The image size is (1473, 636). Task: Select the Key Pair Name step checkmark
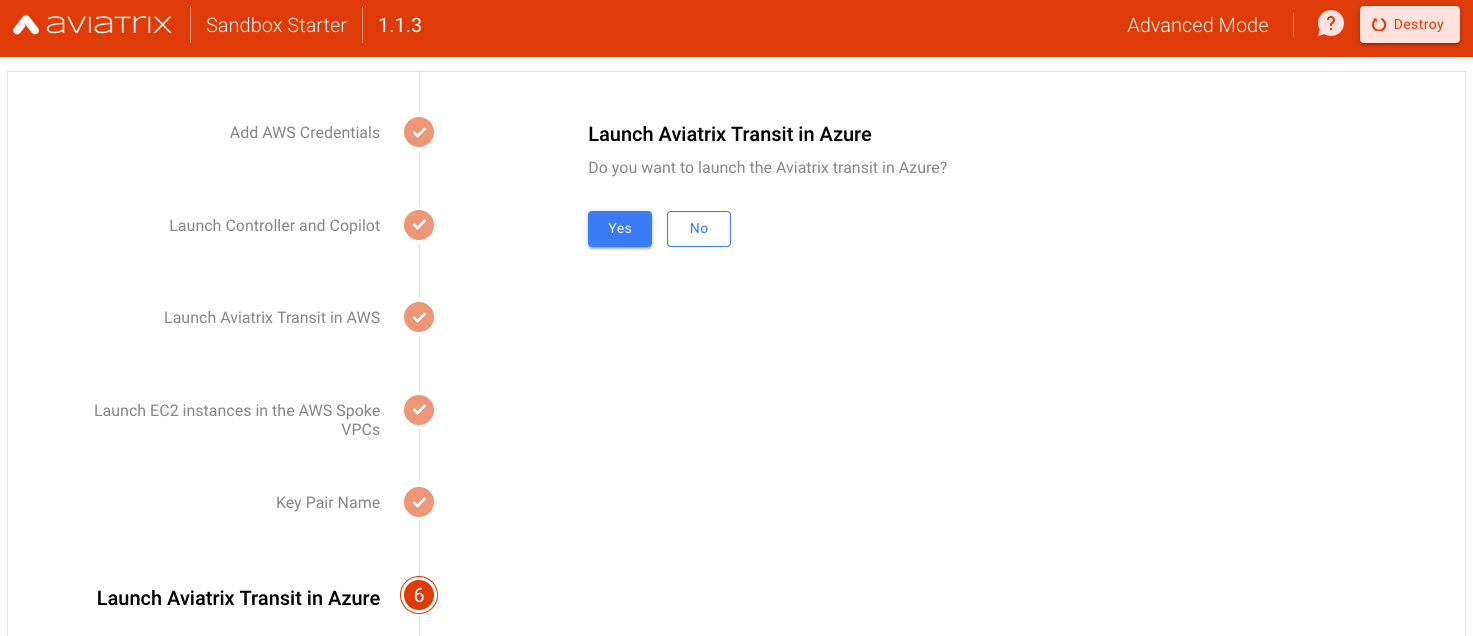tap(419, 502)
